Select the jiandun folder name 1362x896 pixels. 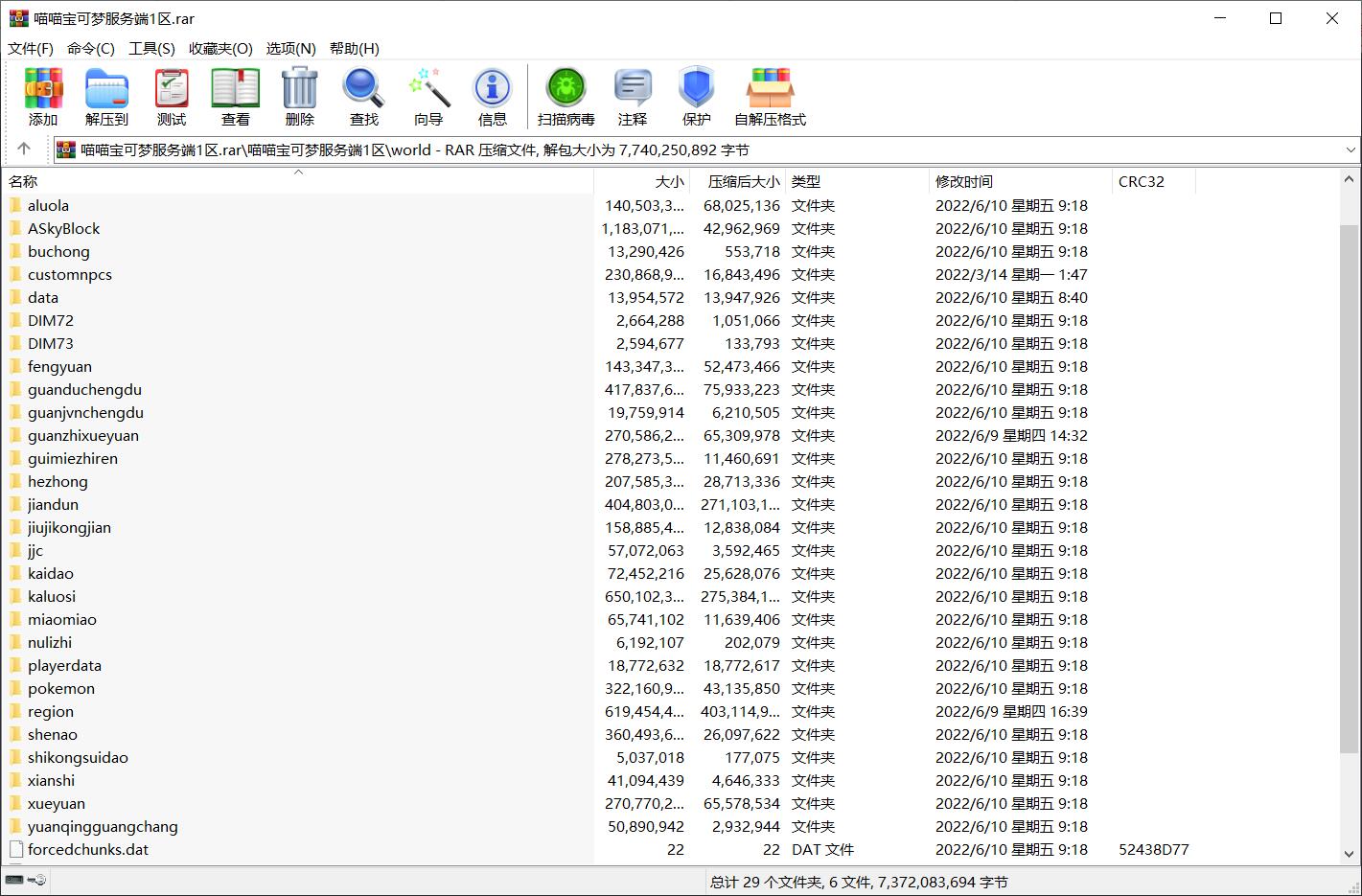(x=53, y=504)
